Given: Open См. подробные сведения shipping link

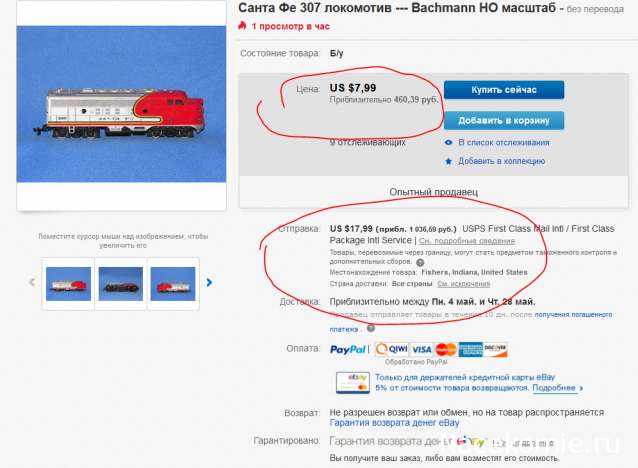Looking at the screenshot, I should click(x=467, y=241).
